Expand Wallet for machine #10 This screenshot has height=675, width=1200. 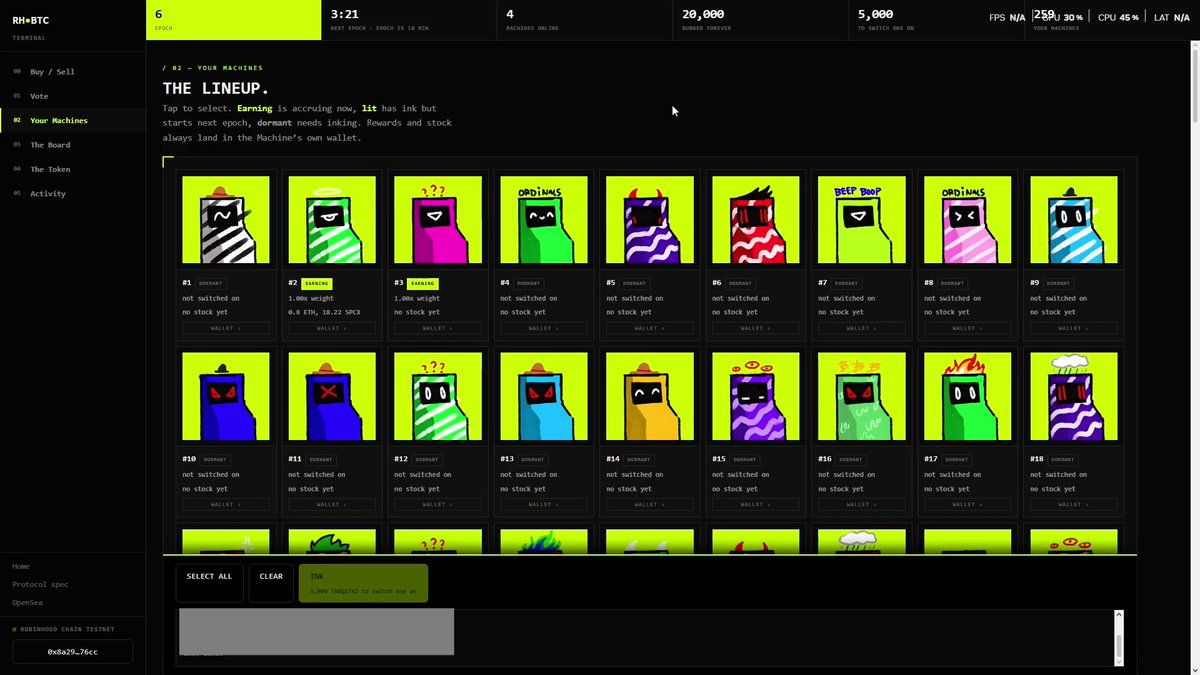(226, 504)
